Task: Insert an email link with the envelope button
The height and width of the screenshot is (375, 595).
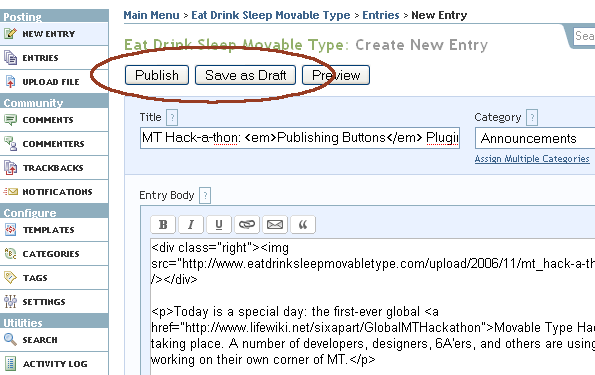Action: (275, 225)
